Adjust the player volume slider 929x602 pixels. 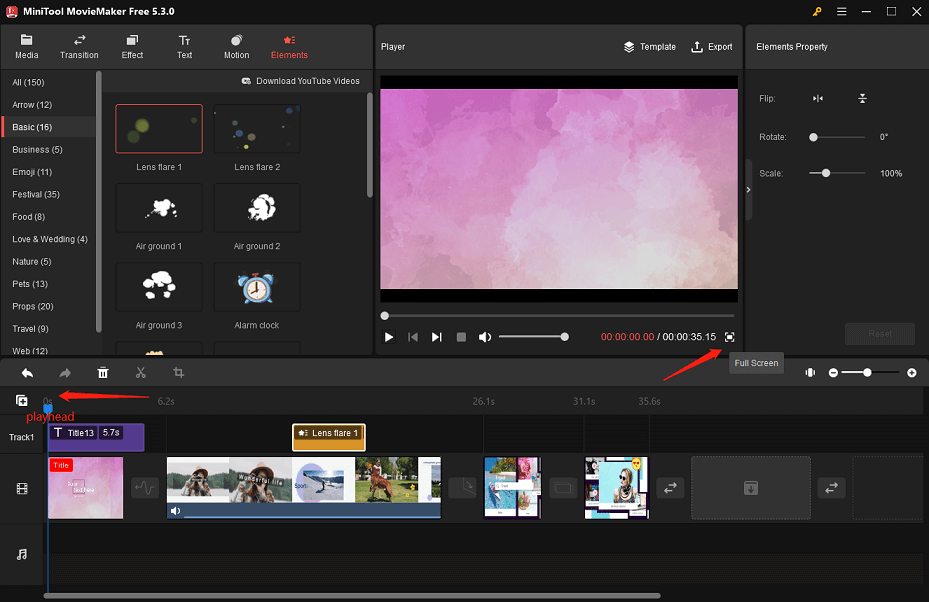coord(533,337)
